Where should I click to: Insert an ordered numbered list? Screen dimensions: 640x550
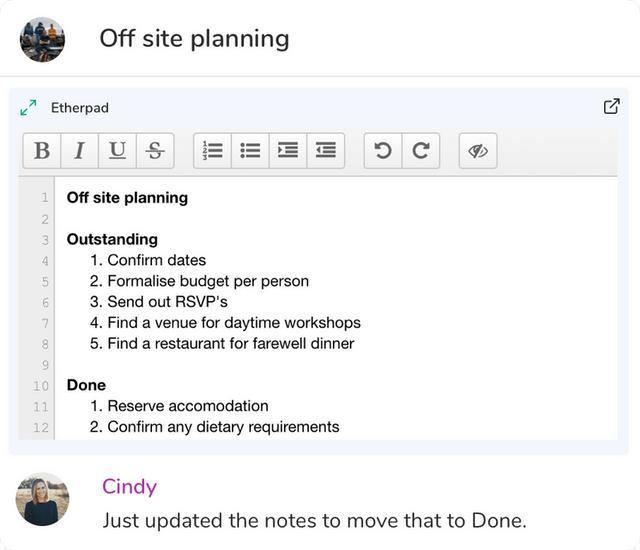[x=212, y=150]
